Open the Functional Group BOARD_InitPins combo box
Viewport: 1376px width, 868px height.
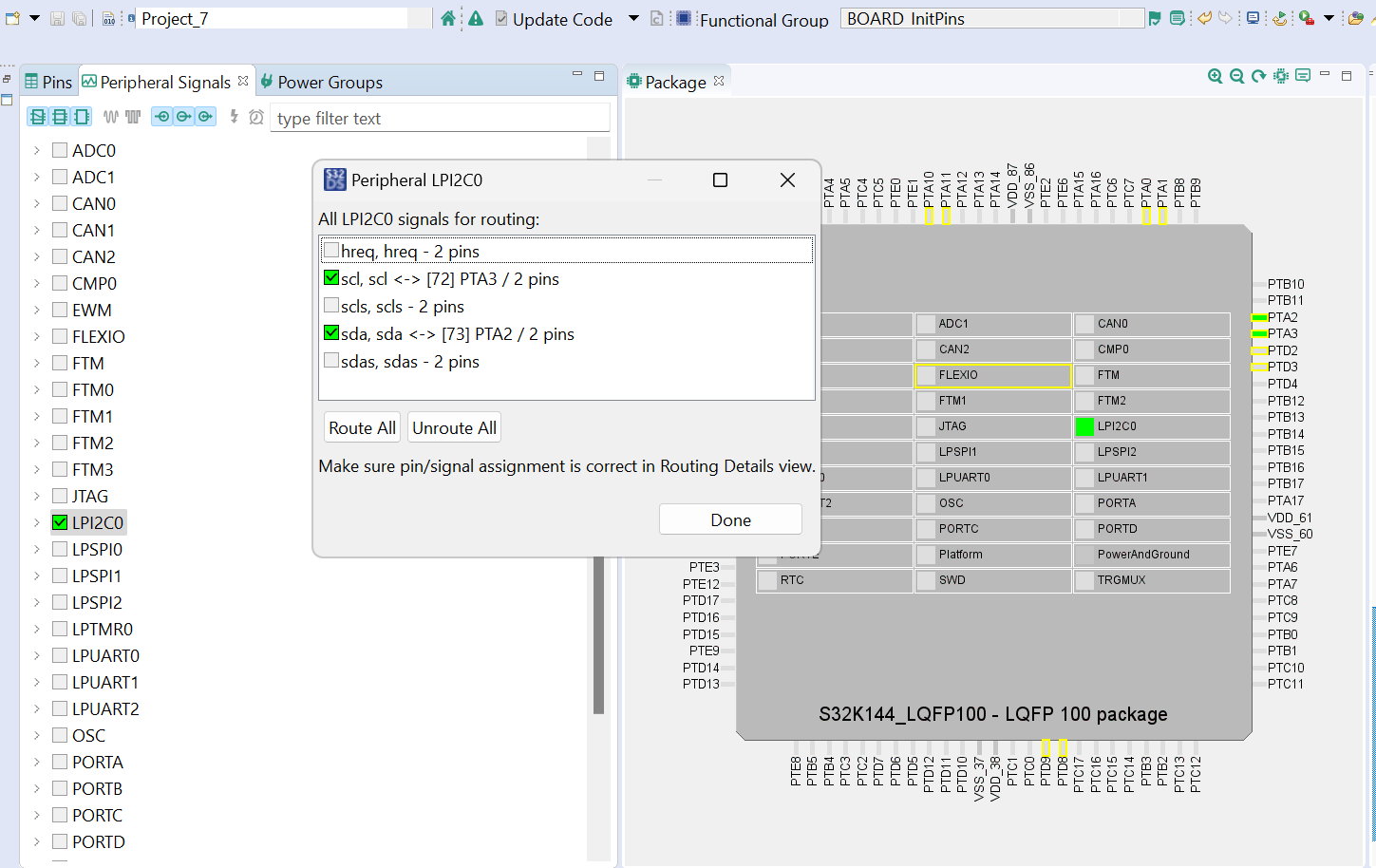(992, 18)
